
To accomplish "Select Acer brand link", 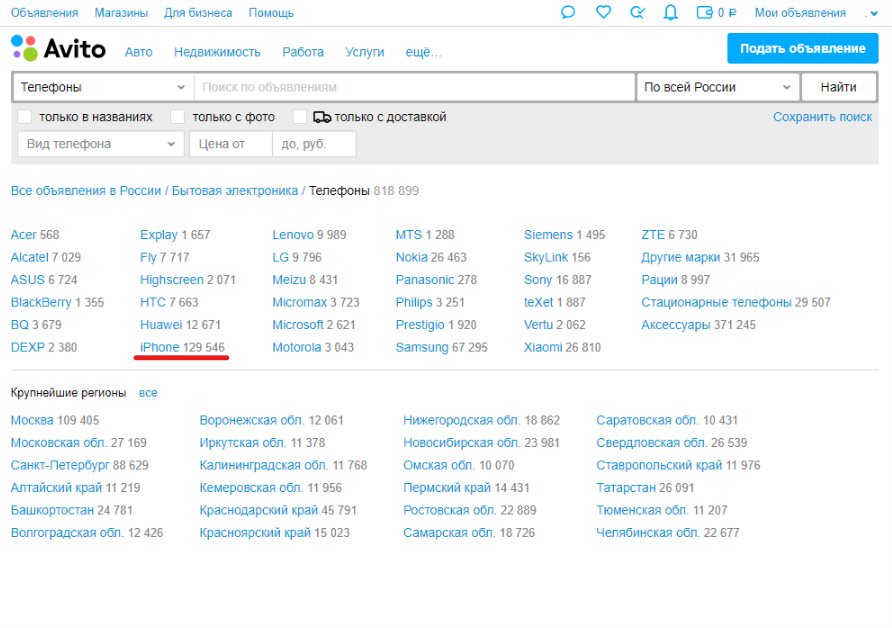I will [x=23, y=235].
